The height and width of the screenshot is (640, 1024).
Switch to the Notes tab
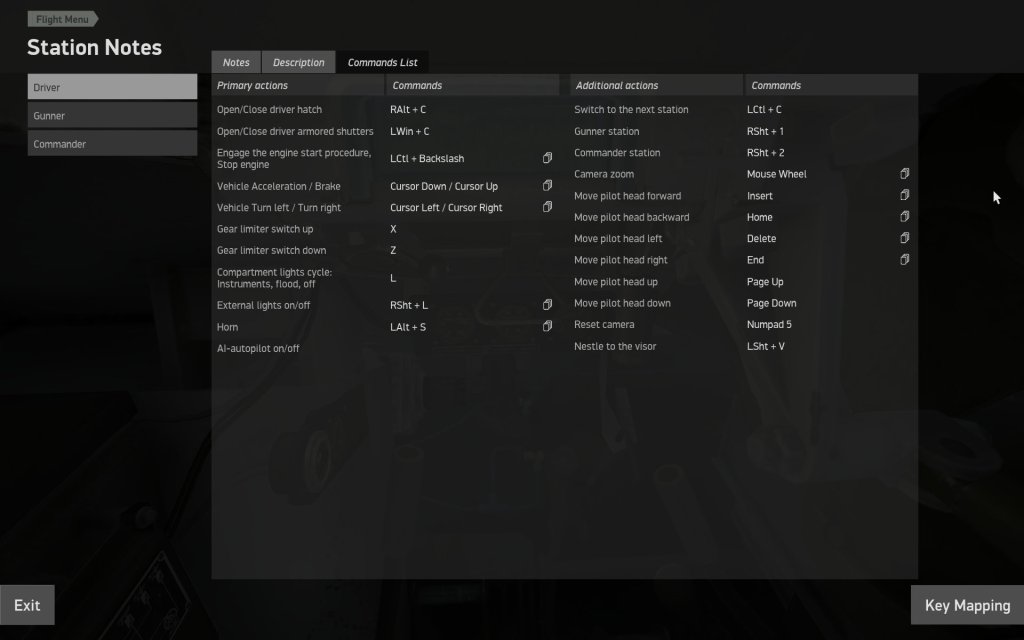236,63
